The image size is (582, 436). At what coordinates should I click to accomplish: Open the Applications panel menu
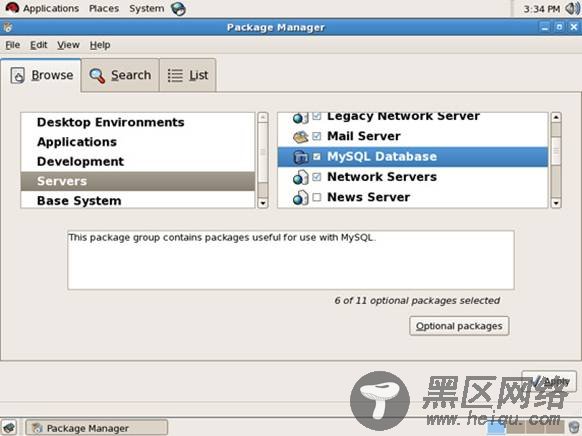[x=51, y=8]
